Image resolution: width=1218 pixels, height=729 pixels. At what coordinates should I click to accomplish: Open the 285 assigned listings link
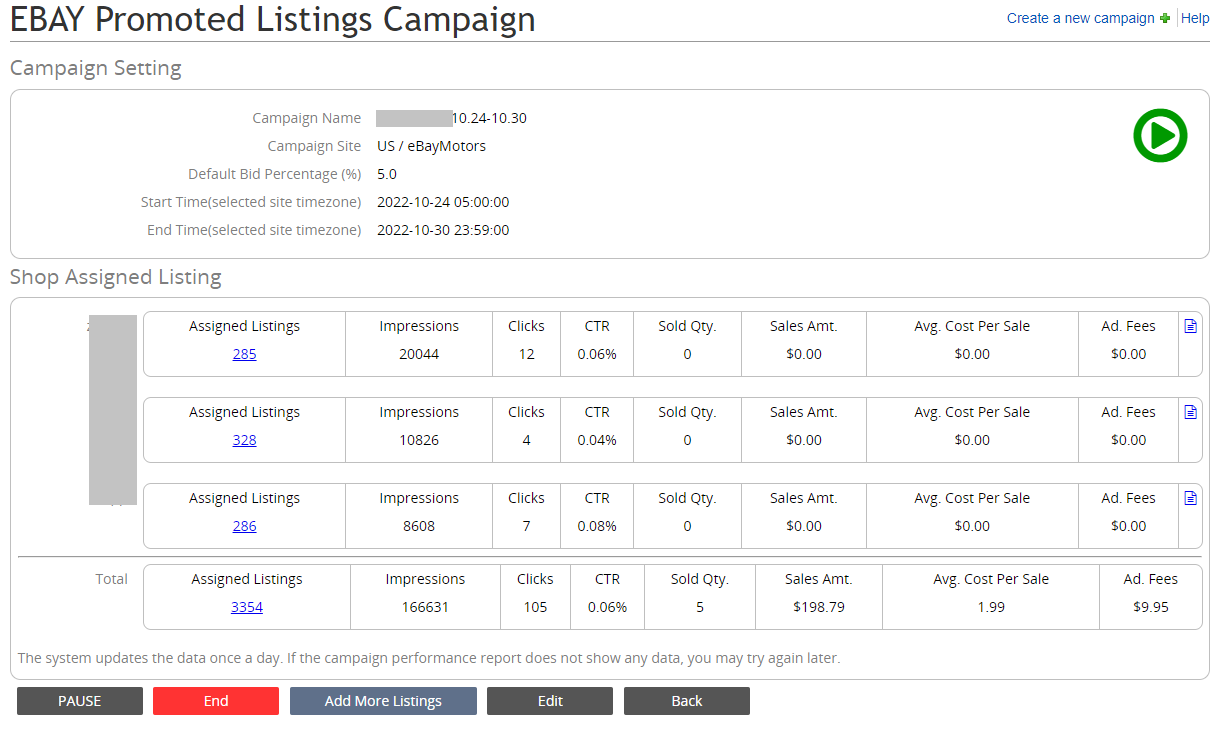pos(244,354)
